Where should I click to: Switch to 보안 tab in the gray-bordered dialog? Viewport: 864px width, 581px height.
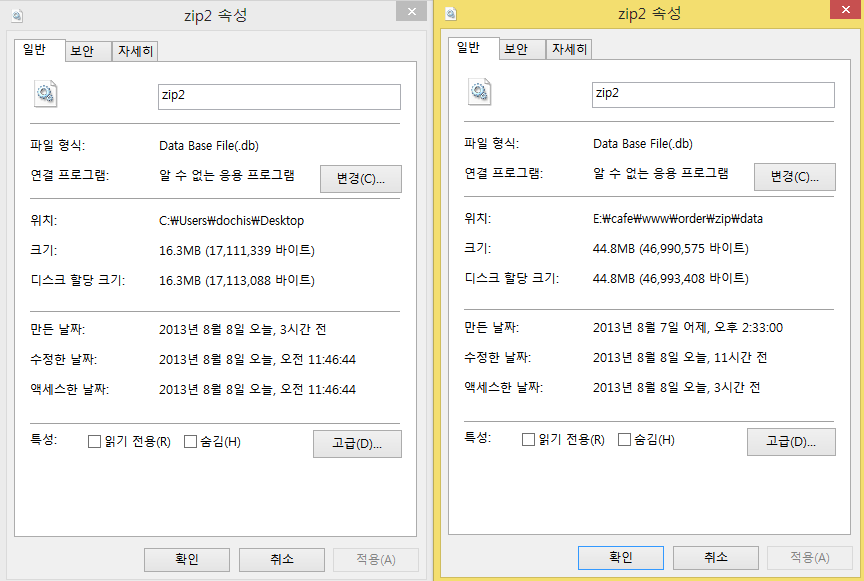pos(81,51)
